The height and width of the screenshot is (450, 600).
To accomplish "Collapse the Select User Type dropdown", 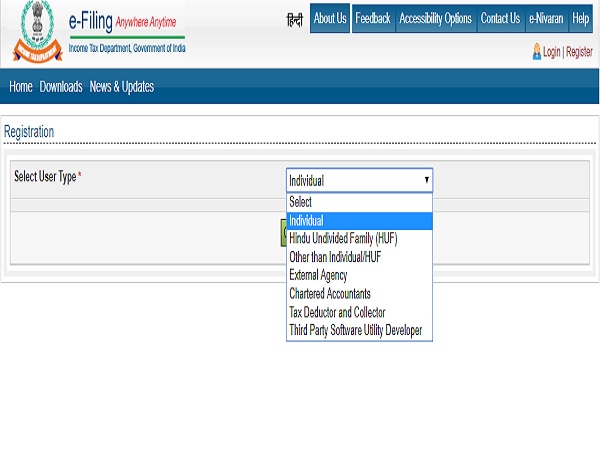I will point(359,180).
